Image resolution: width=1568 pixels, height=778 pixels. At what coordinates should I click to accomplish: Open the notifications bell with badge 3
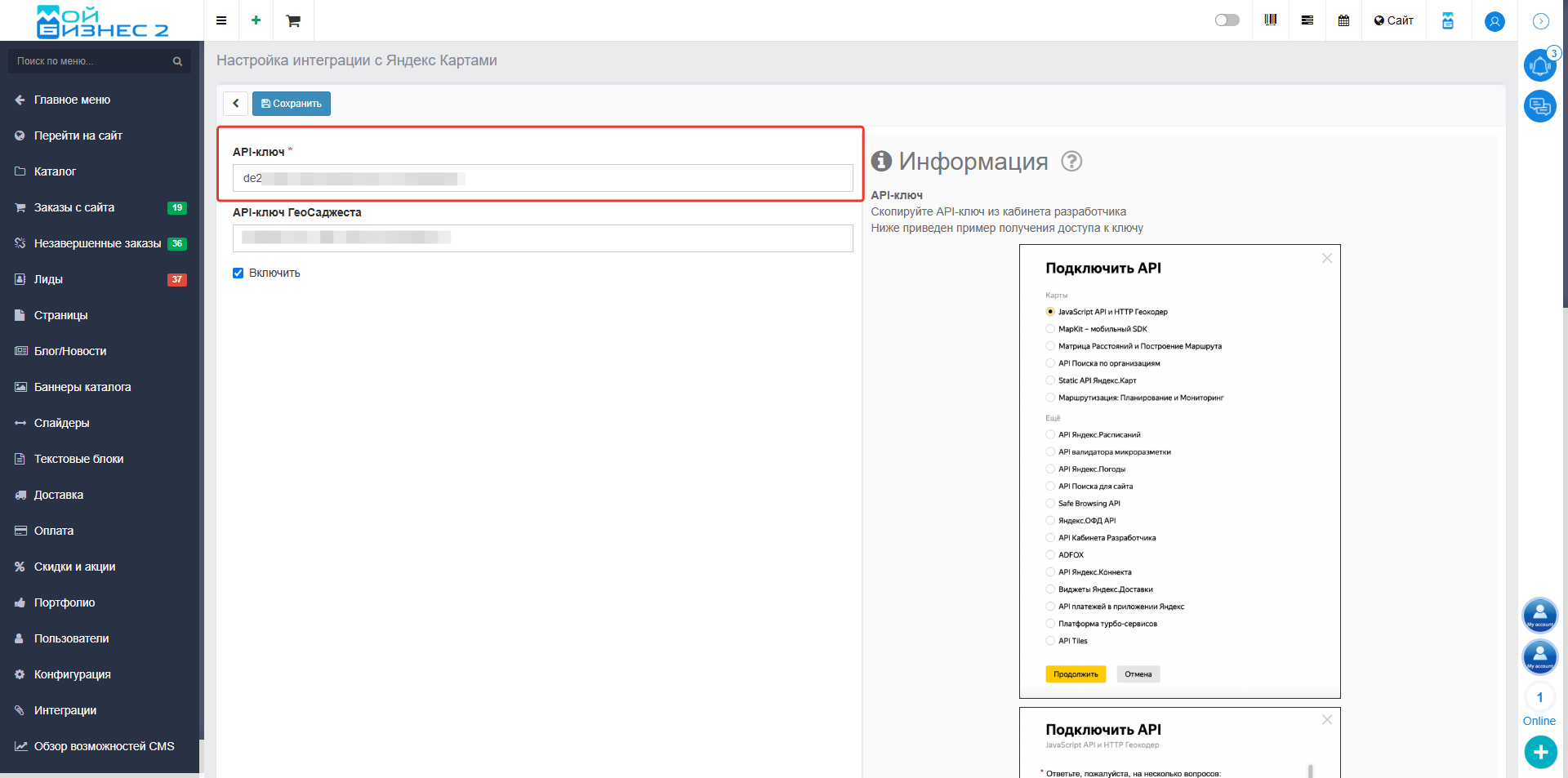(1540, 65)
